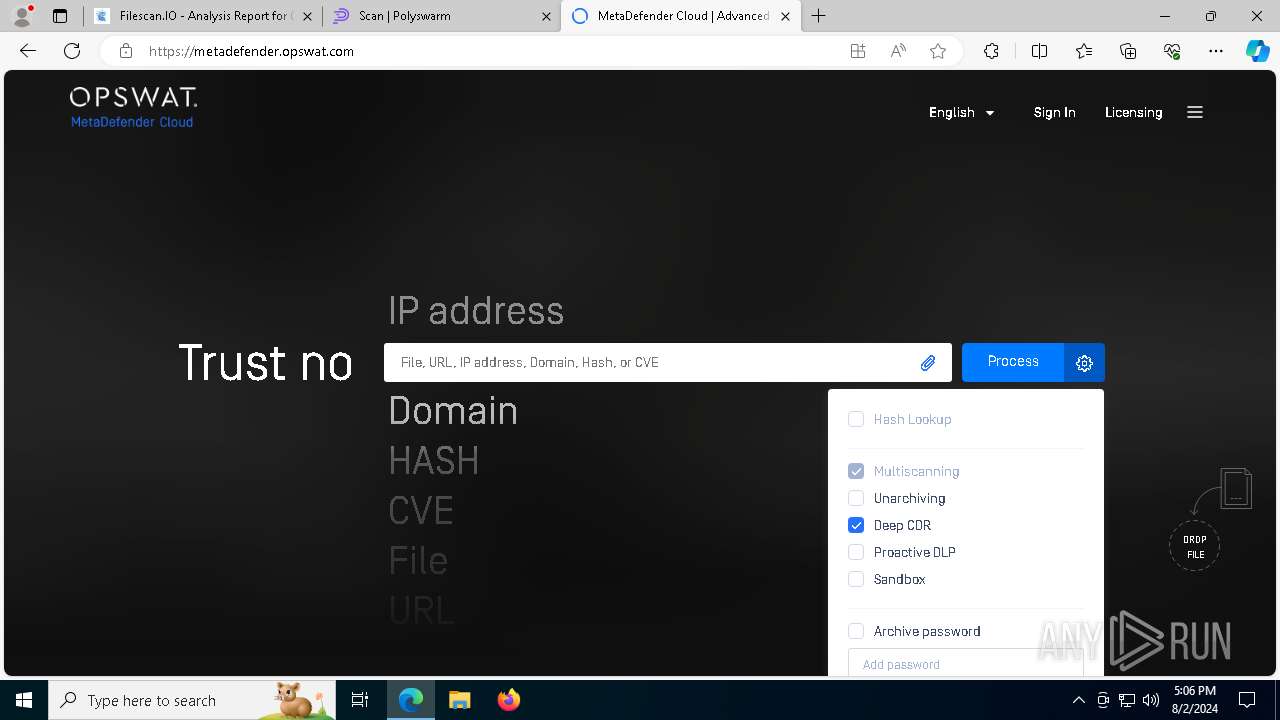Click the Process button
Screen dimensions: 1280x720
1013,362
